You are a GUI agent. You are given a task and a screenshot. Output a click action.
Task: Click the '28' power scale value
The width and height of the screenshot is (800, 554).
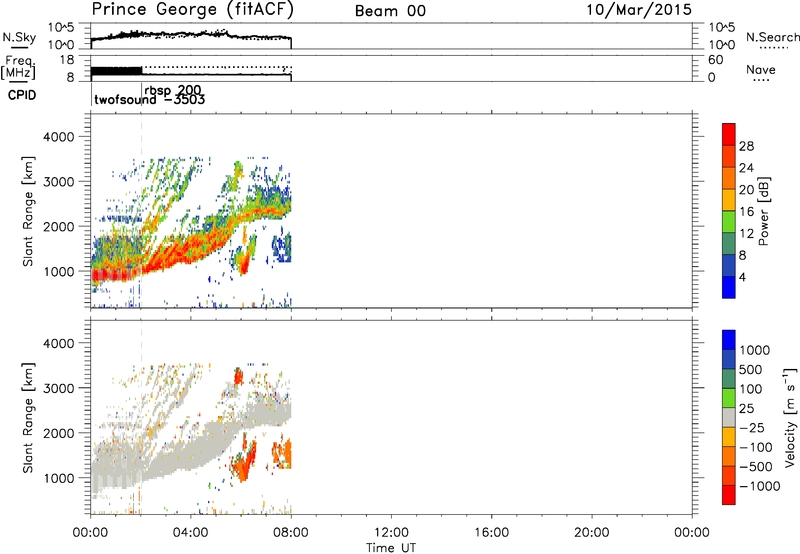point(746,146)
